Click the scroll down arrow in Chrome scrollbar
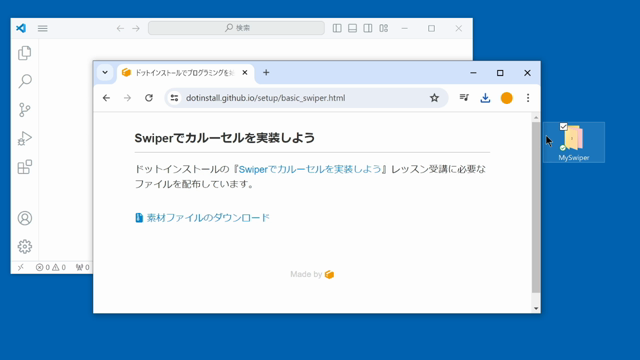The height and width of the screenshot is (360, 640). point(536,309)
